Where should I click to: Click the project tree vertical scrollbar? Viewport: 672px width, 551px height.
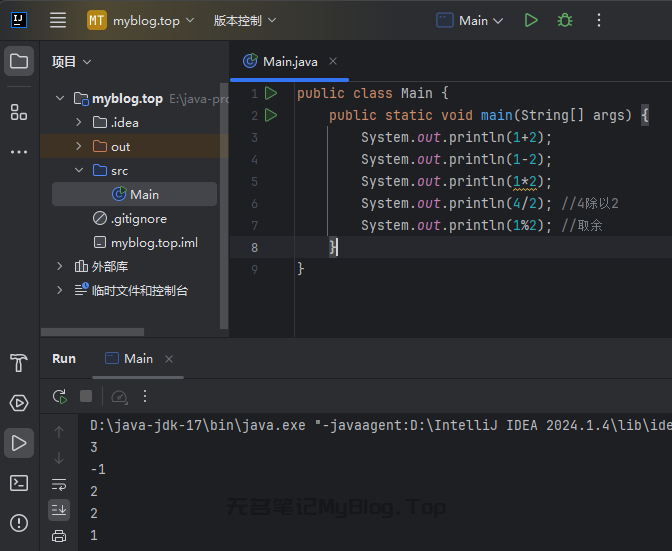pos(223,206)
